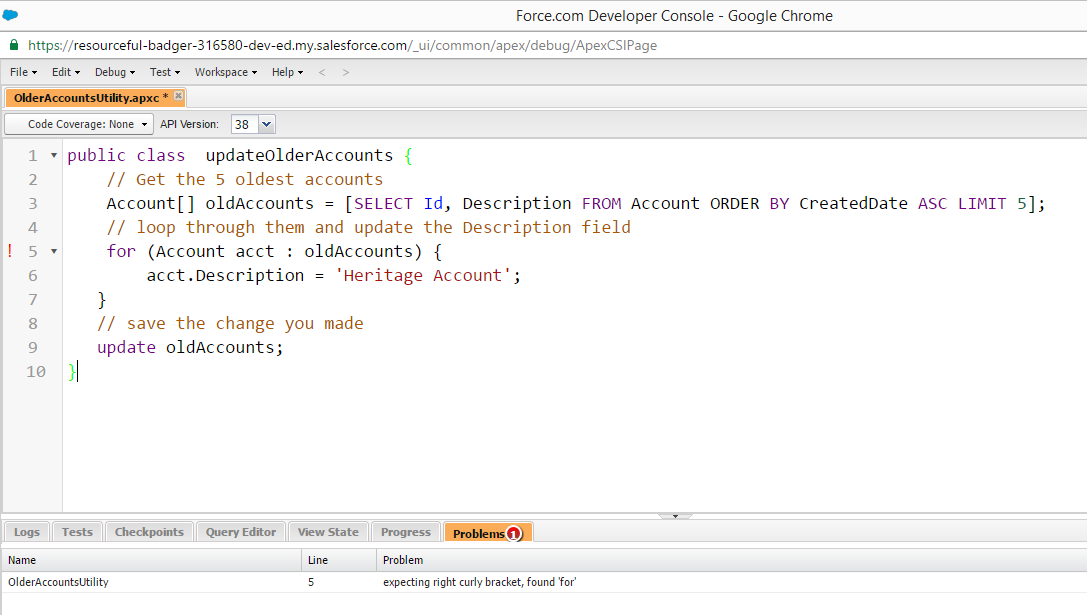Screen dimensions: 1087x615
Task: Select the OlderAccountsUtility problem row
Action: [58, 581]
